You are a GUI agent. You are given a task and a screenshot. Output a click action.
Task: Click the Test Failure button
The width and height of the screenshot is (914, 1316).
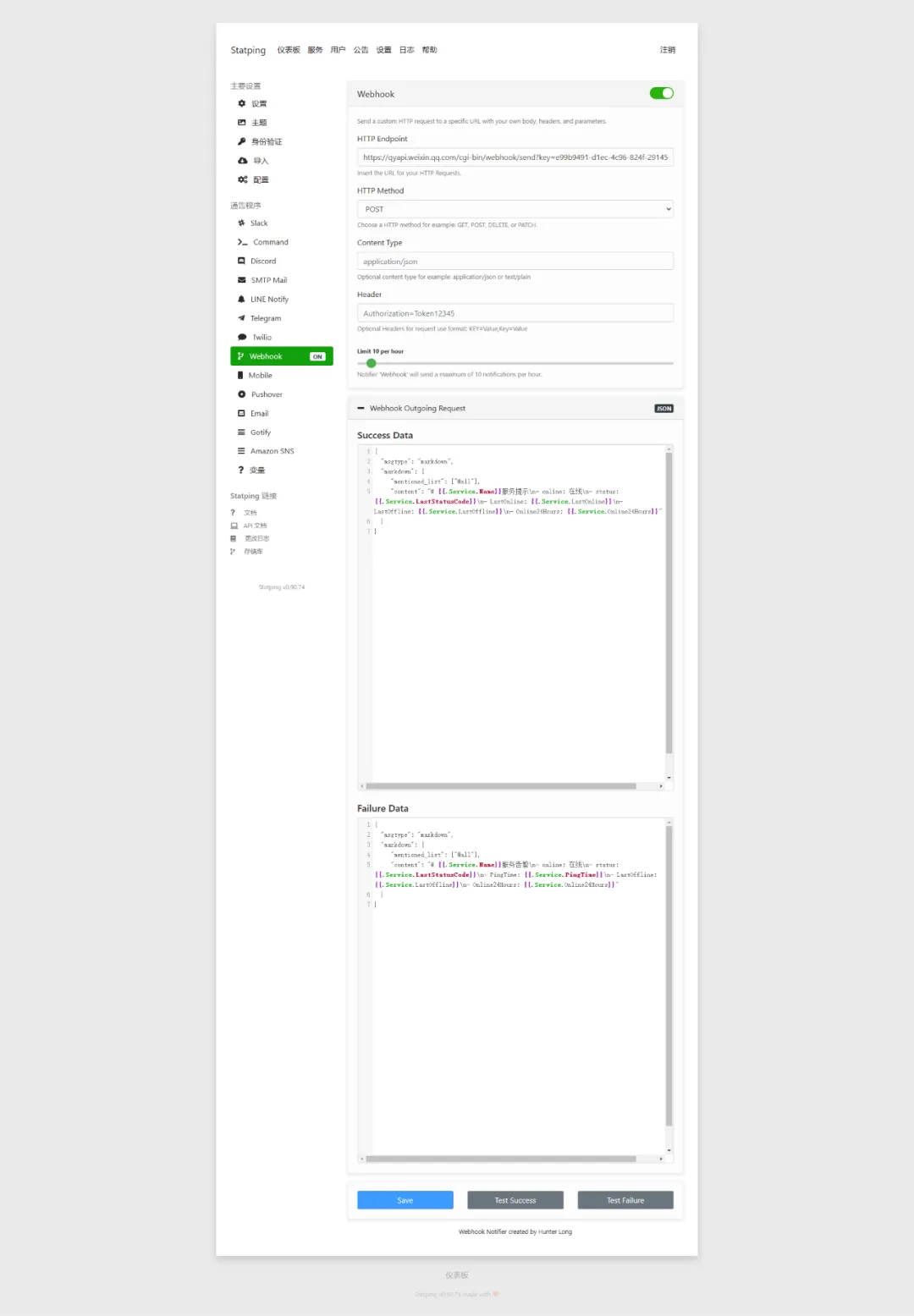(625, 1200)
